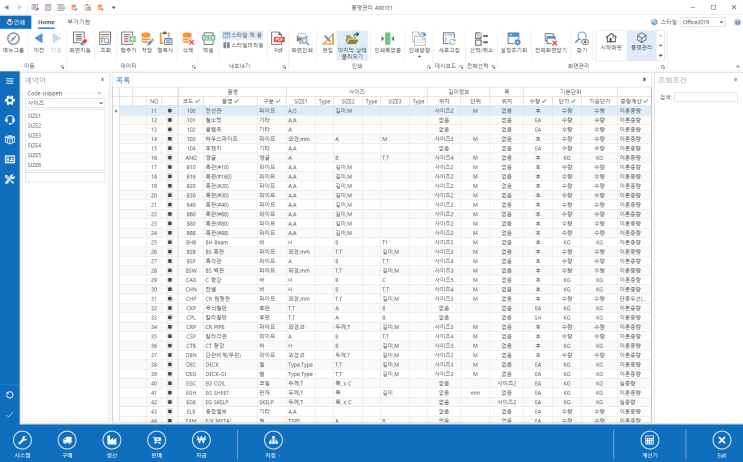The height and width of the screenshot is (462, 743).
Task: Switch to the 부가기능 ribbon tab
Action: [x=79, y=22]
